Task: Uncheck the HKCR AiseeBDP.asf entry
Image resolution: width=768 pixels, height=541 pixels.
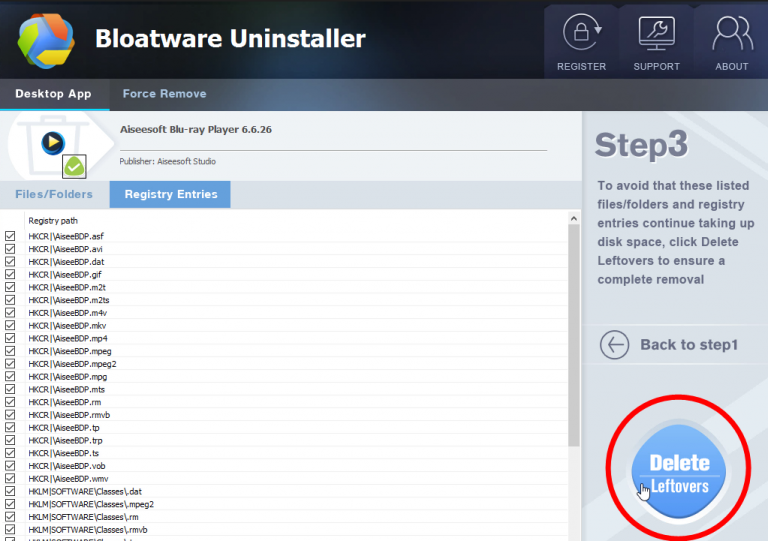Action: (10, 236)
